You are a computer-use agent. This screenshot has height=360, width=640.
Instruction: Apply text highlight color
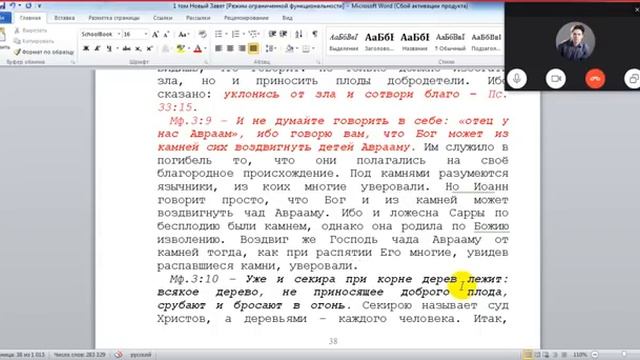click(x=180, y=49)
